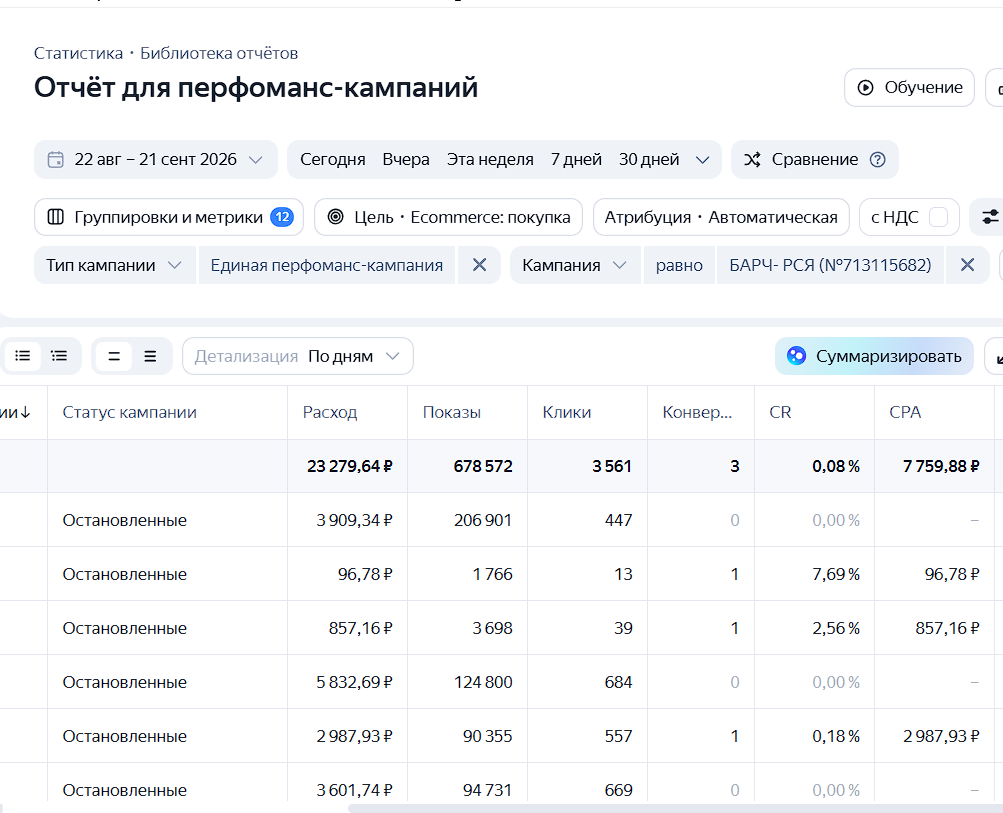Screen dimensions: 1003x813
Task: Expand more period presets chevron
Action: 702,160
